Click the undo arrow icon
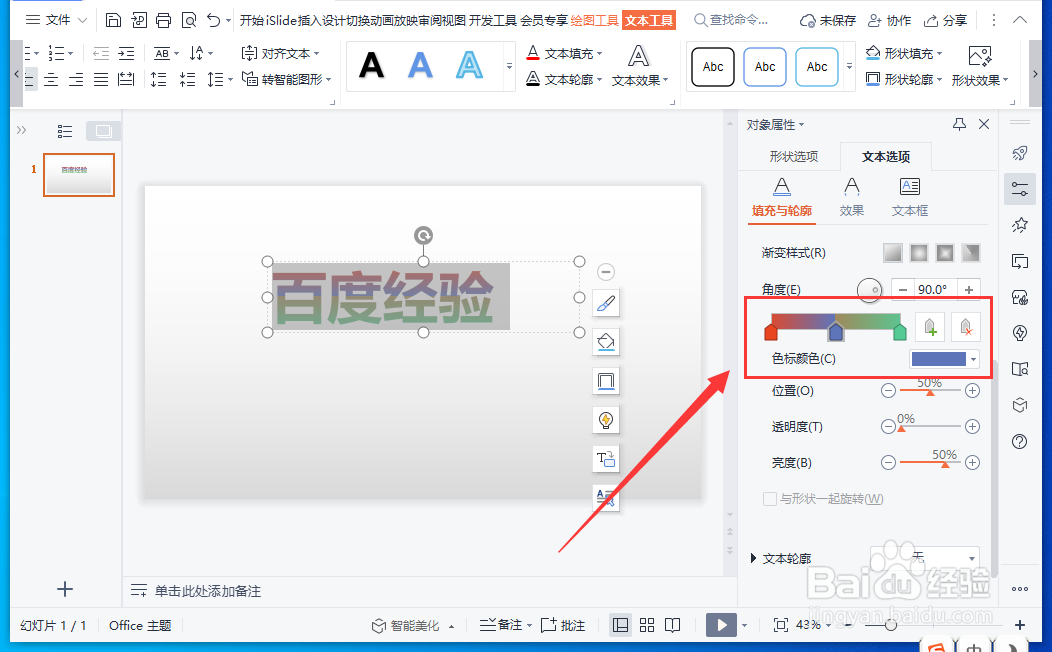Screen dimensions: 1052x652 tap(213, 20)
